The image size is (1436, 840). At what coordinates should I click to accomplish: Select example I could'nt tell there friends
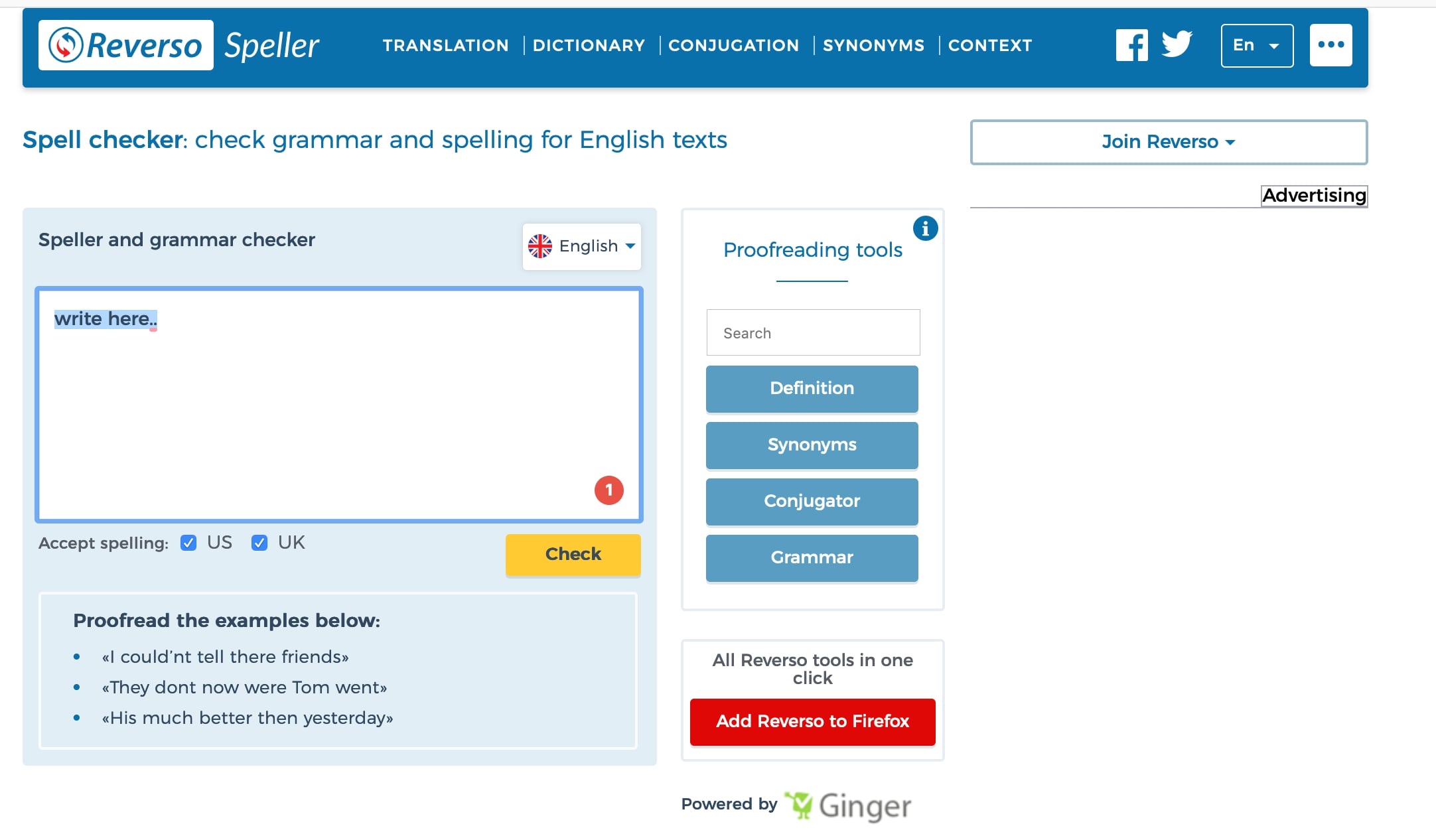coord(225,657)
